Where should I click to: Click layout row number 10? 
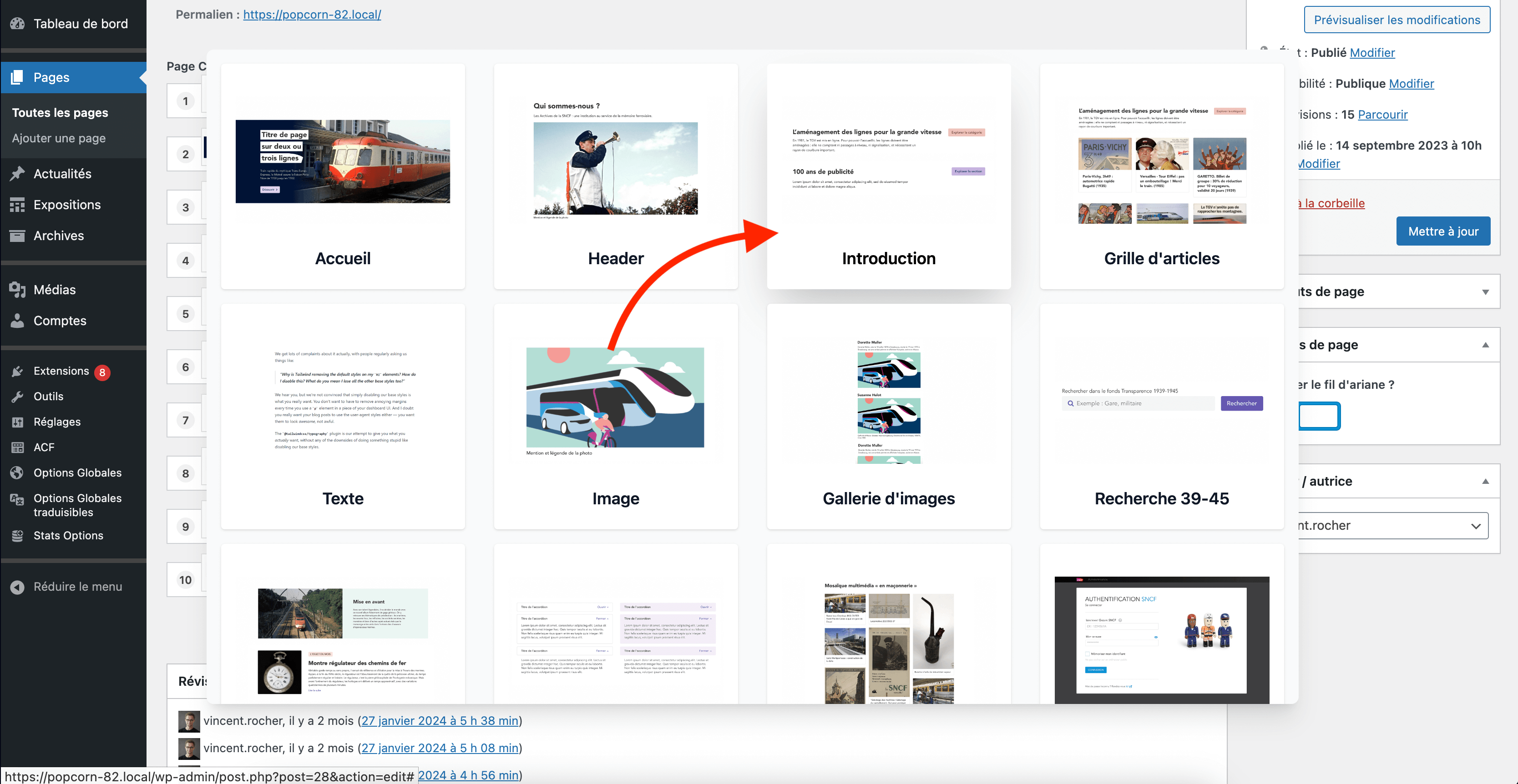point(186,580)
